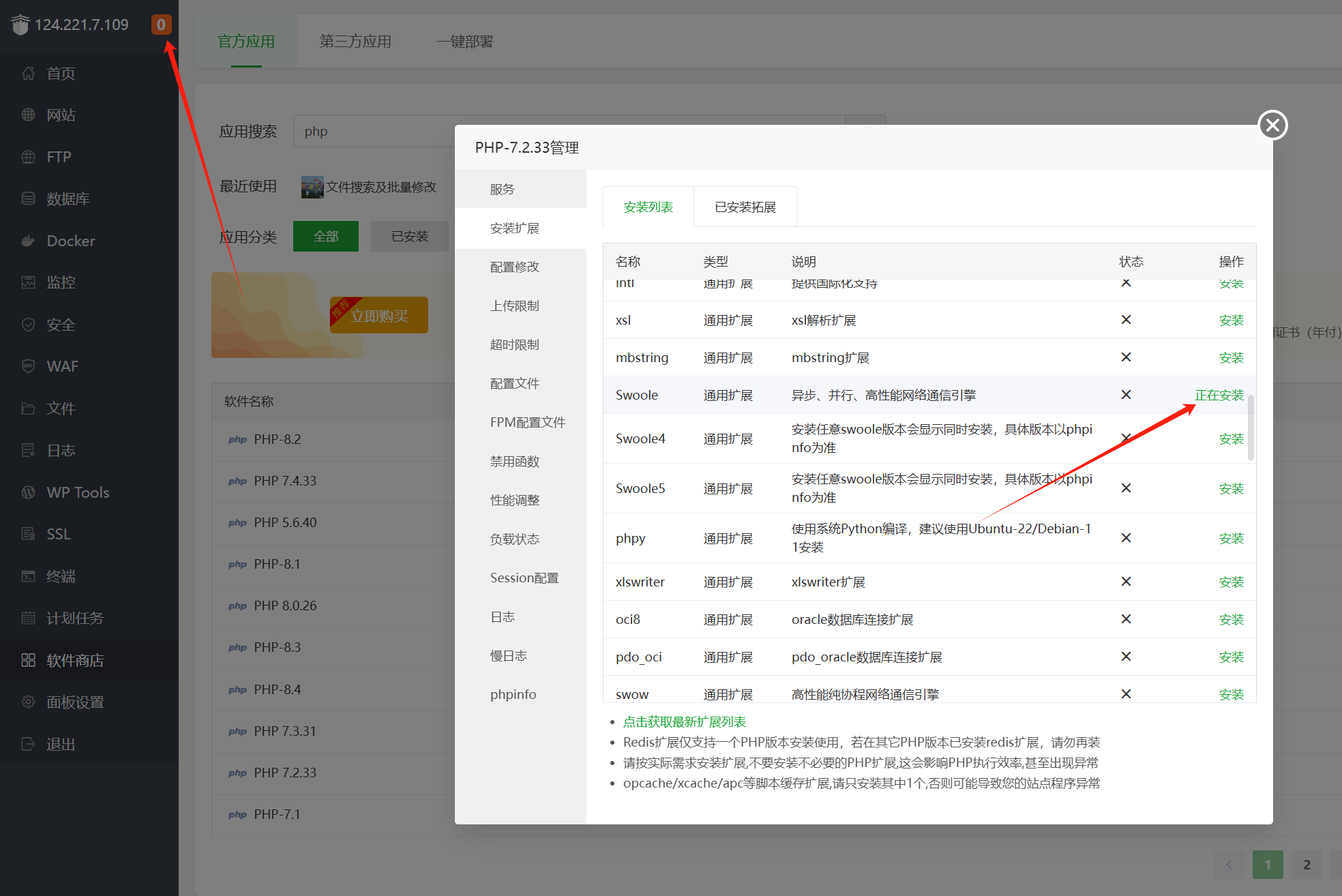Viewport: 1342px width, 896px height.
Task: Open 上传限制 section
Action: [x=520, y=305]
